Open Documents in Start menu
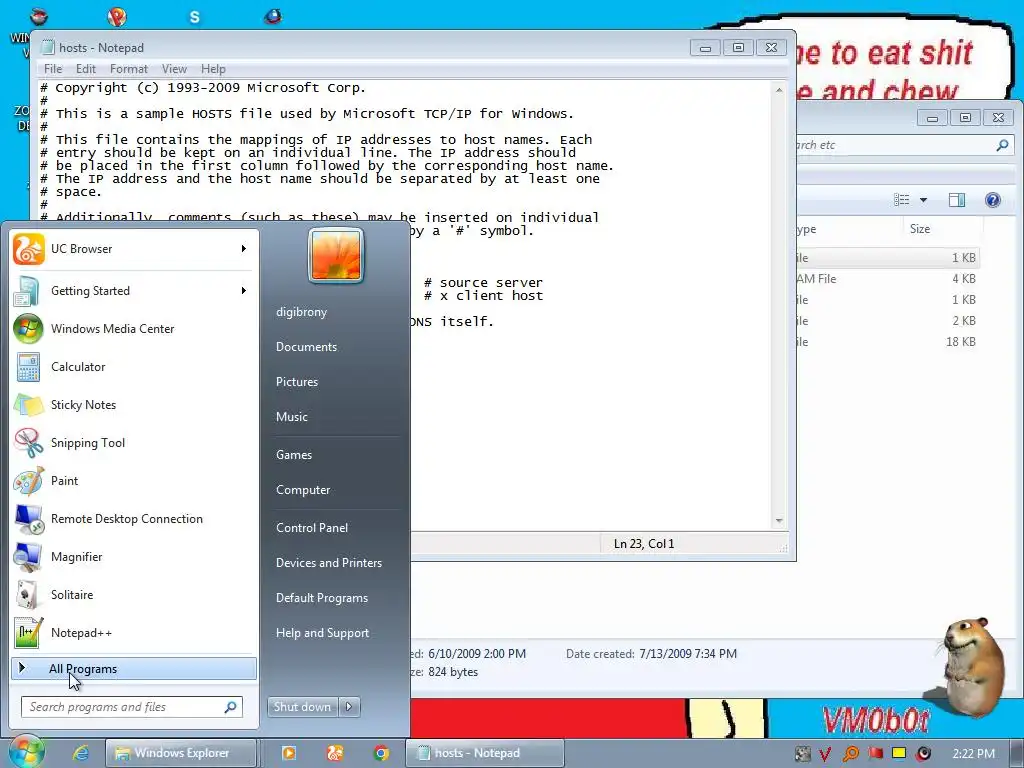Viewport: 1024px width, 768px height. pos(306,347)
